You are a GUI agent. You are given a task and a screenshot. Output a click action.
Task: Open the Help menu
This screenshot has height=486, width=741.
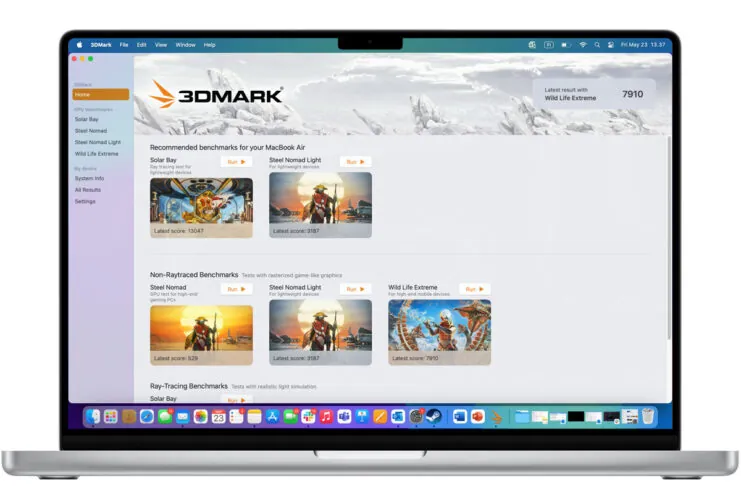(x=209, y=45)
